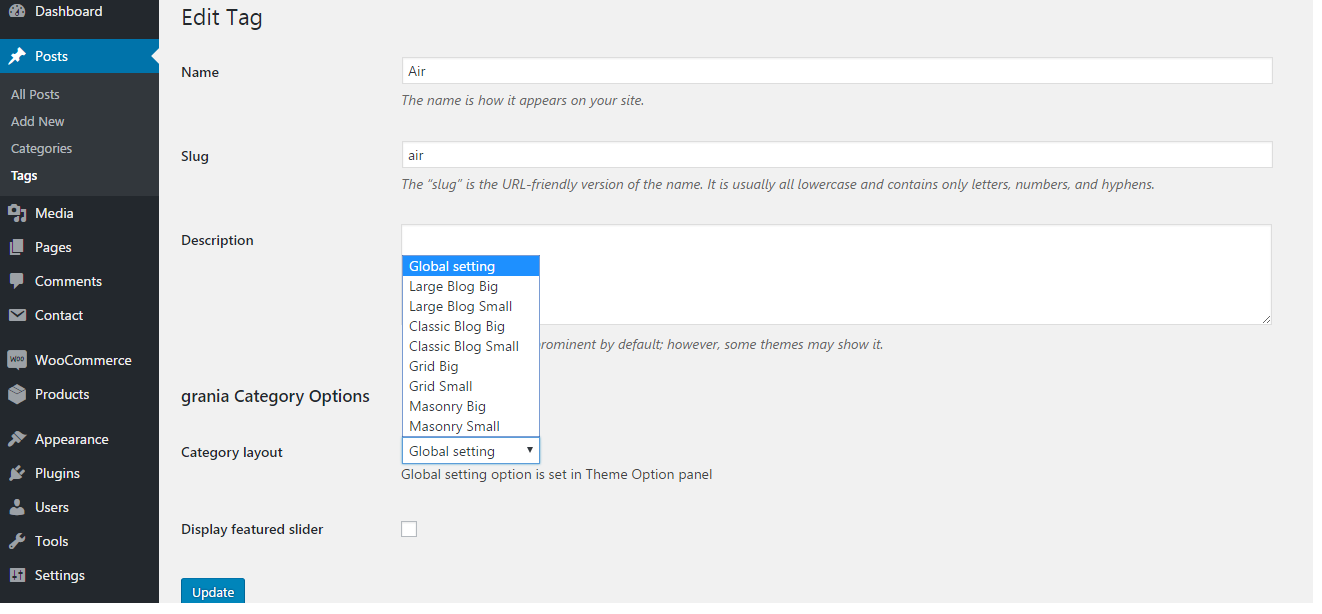Image resolution: width=1322 pixels, height=614 pixels.
Task: Click the Pages icon in sidebar
Action: click(x=17, y=247)
